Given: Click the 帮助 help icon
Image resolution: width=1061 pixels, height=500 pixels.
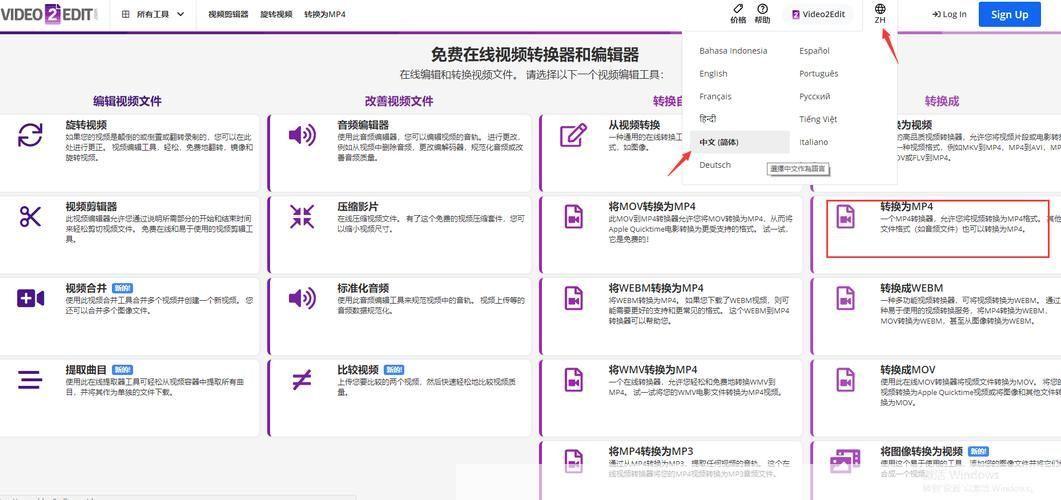Looking at the screenshot, I should (x=763, y=9).
